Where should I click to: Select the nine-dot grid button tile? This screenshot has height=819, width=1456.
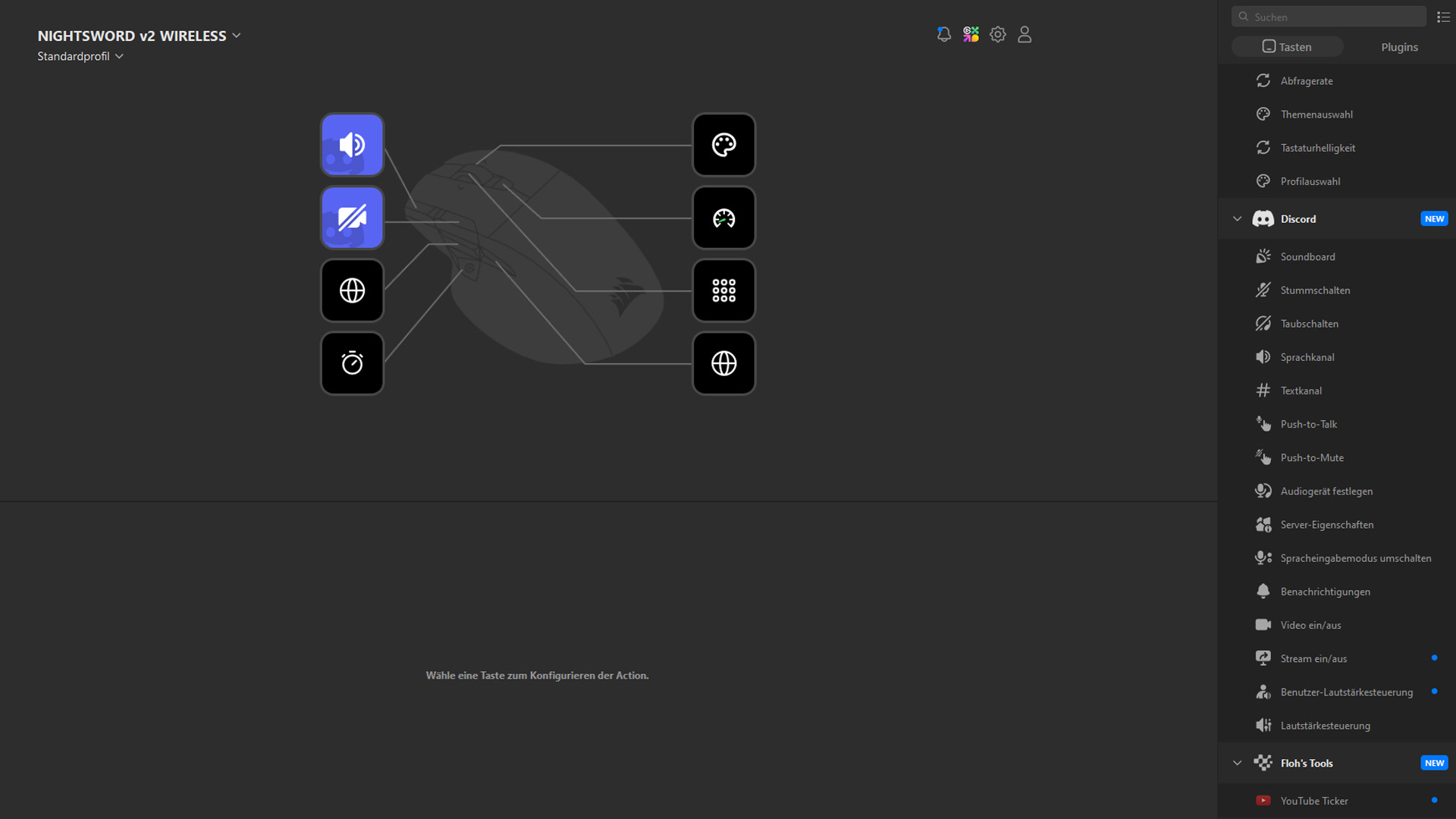click(x=723, y=290)
